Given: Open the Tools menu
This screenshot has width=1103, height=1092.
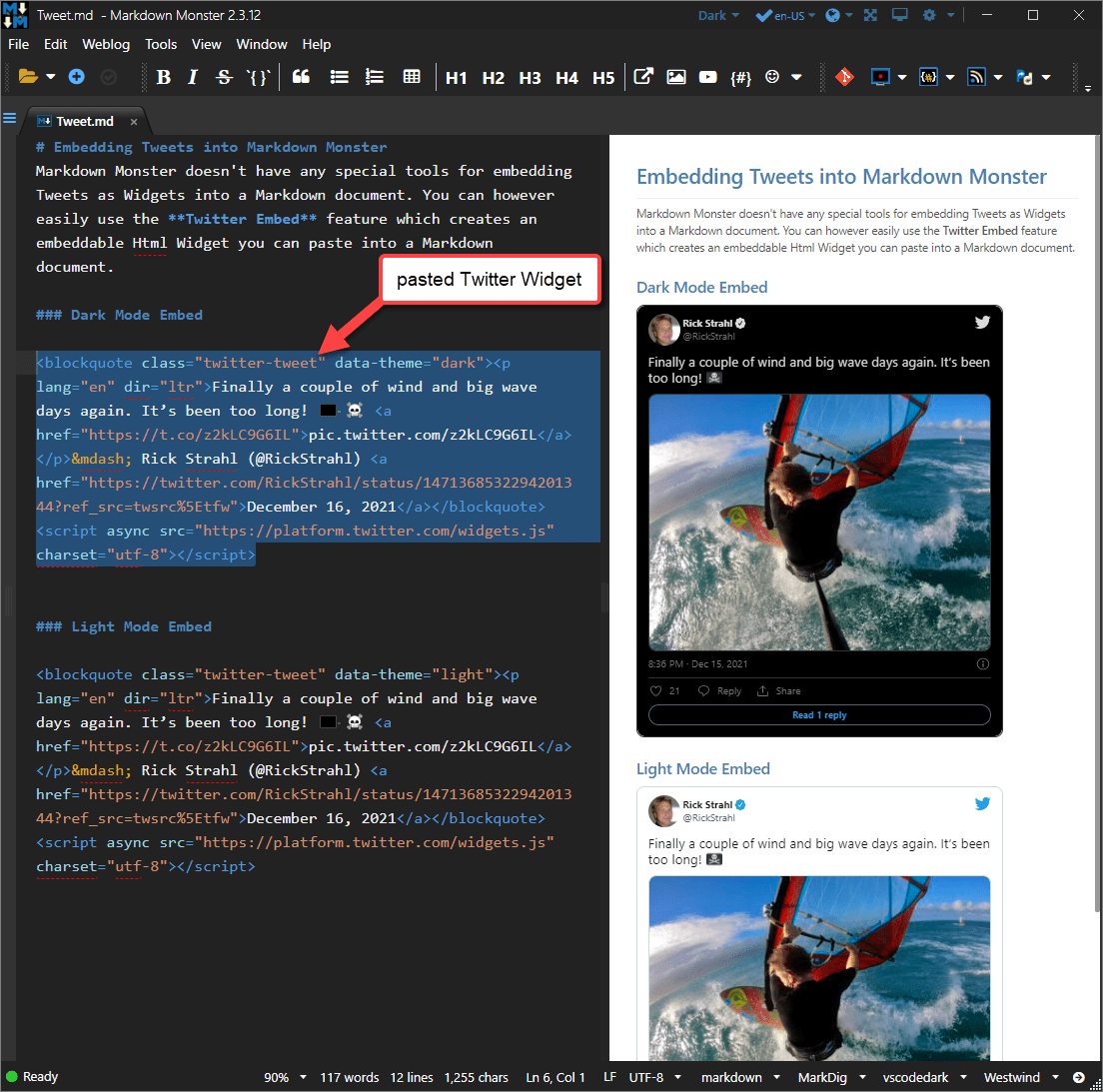Looking at the screenshot, I should pyautogui.click(x=161, y=44).
